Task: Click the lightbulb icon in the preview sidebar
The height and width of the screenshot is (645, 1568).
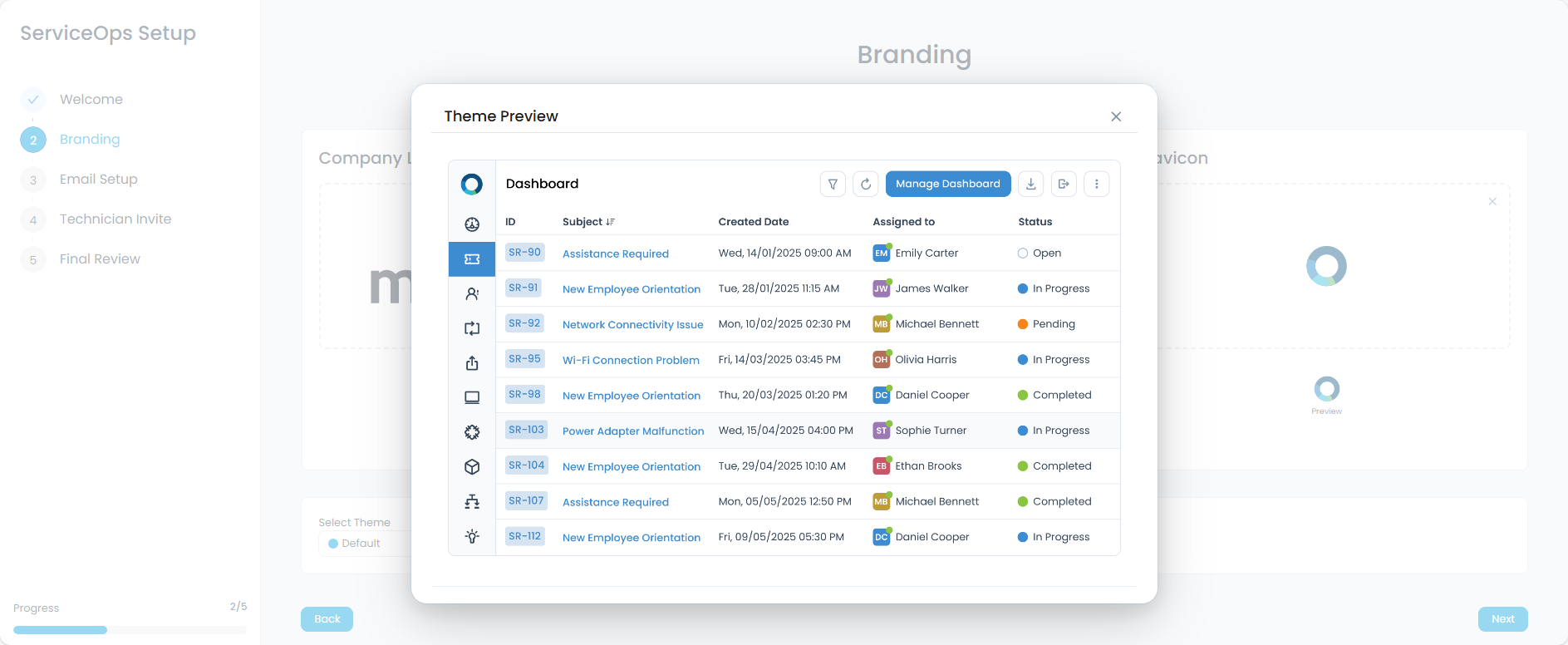Action: click(x=472, y=537)
